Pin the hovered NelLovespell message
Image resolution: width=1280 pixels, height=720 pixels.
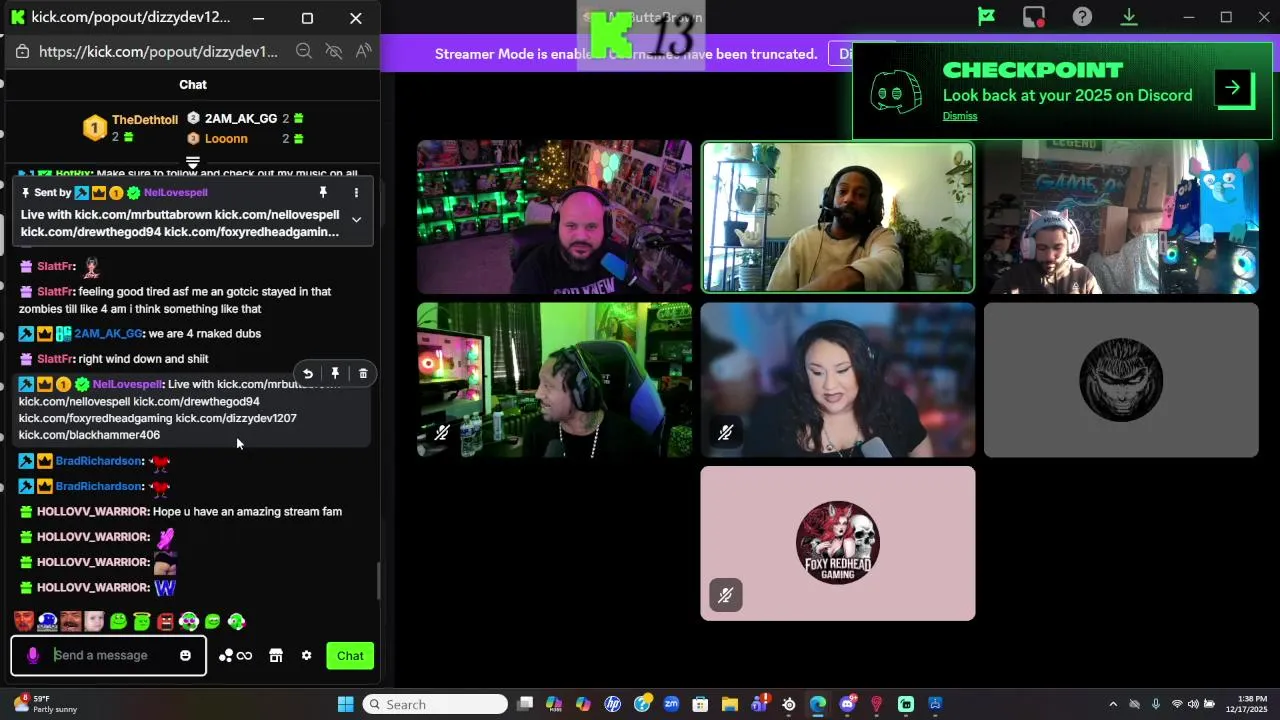click(x=335, y=374)
